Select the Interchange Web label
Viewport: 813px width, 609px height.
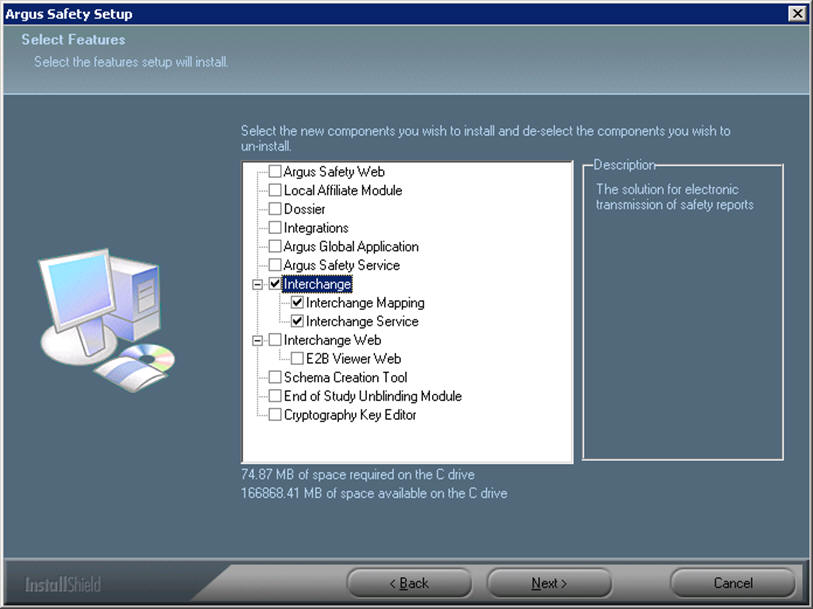[x=332, y=340]
